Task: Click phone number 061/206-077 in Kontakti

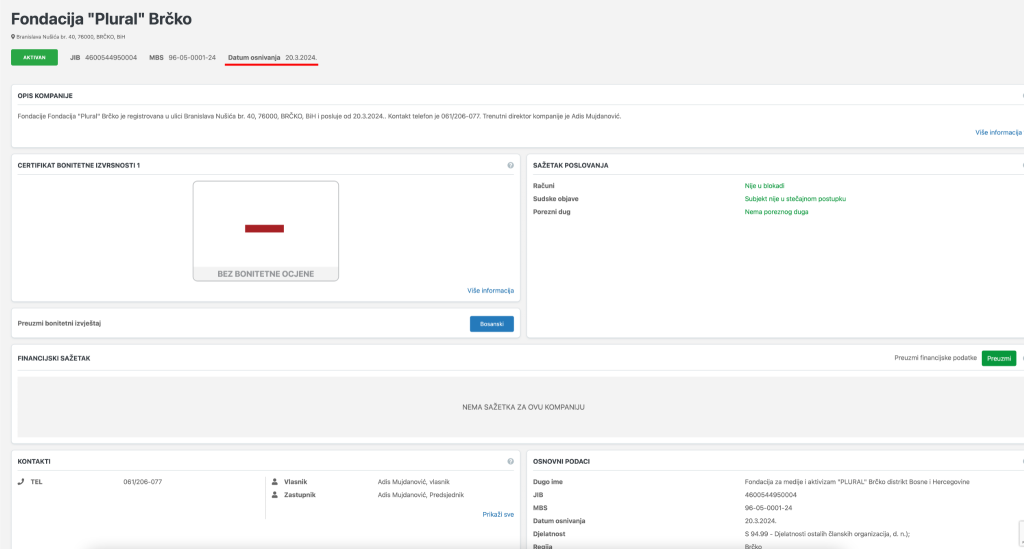Action: 142,481
